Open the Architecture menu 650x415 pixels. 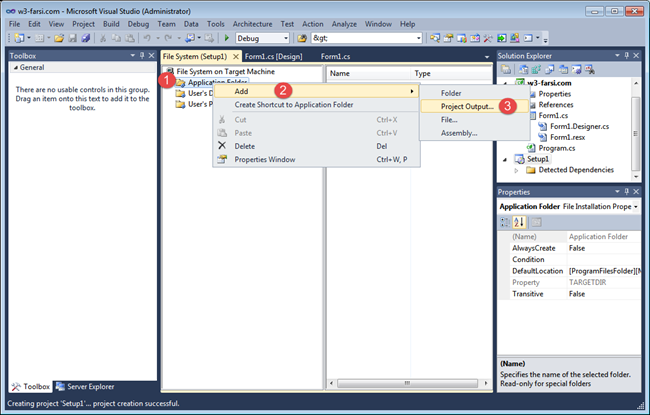(252, 24)
